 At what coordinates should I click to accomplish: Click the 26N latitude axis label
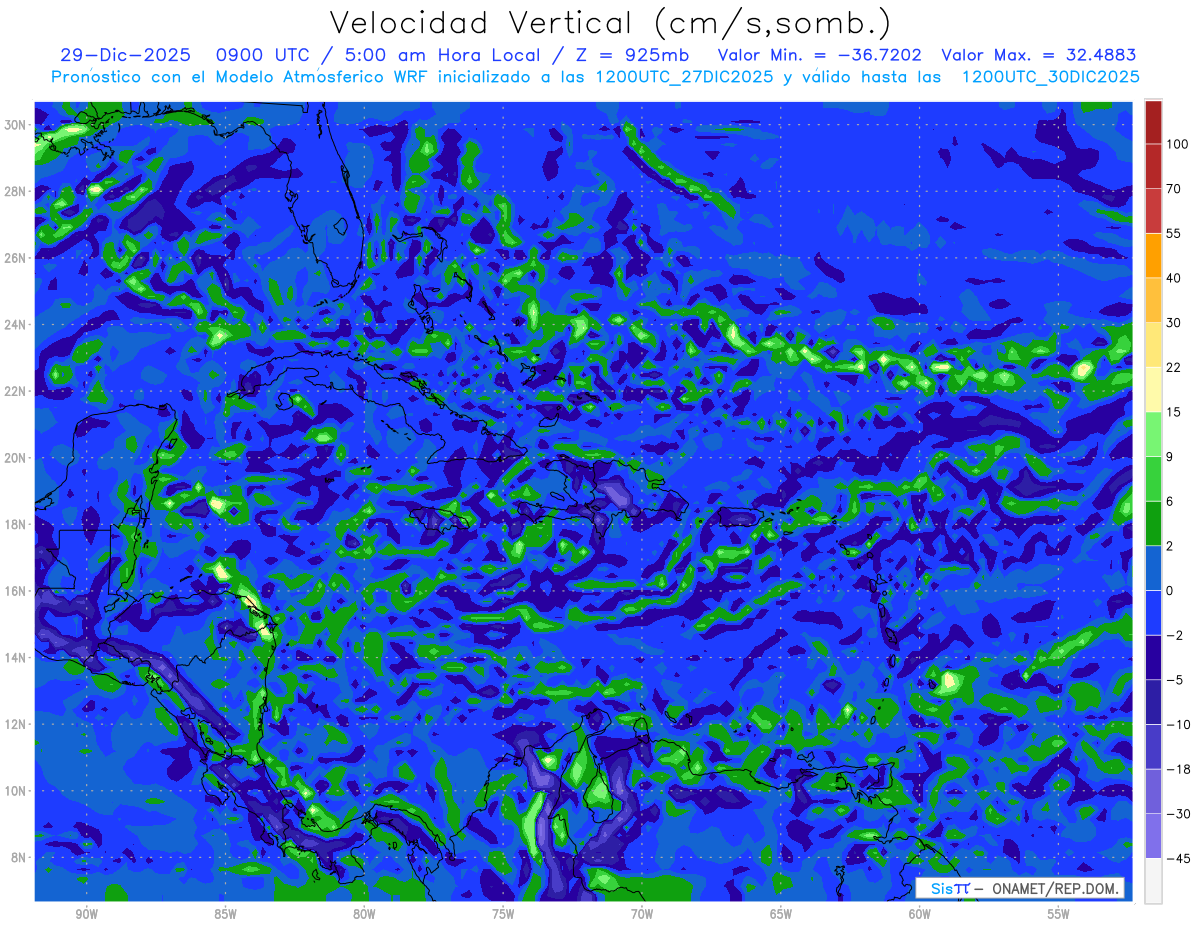(17, 258)
